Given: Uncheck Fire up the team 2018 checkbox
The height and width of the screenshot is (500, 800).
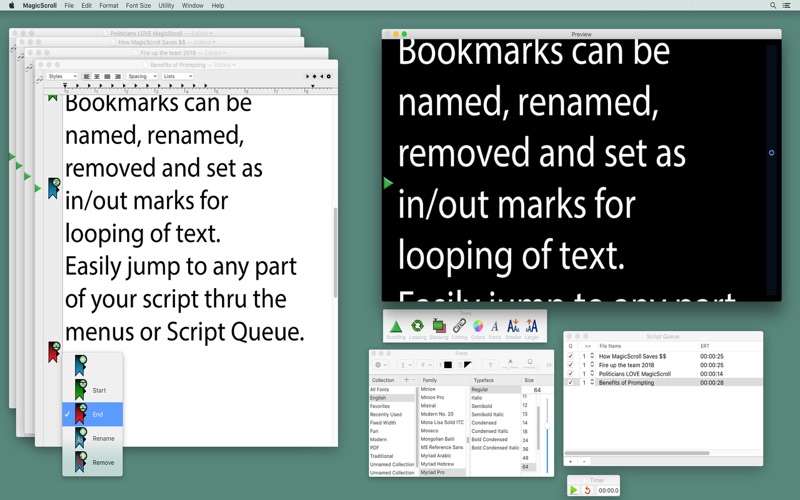Looking at the screenshot, I should [x=570, y=365].
